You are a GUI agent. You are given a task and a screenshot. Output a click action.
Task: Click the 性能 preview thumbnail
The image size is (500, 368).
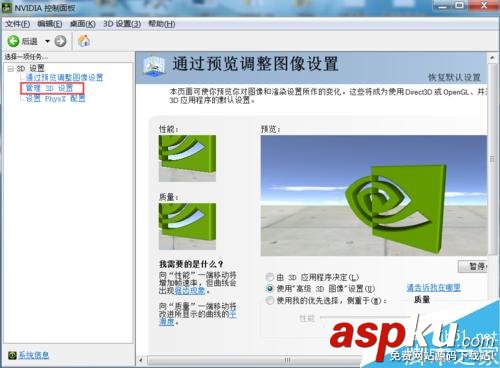coord(187,158)
